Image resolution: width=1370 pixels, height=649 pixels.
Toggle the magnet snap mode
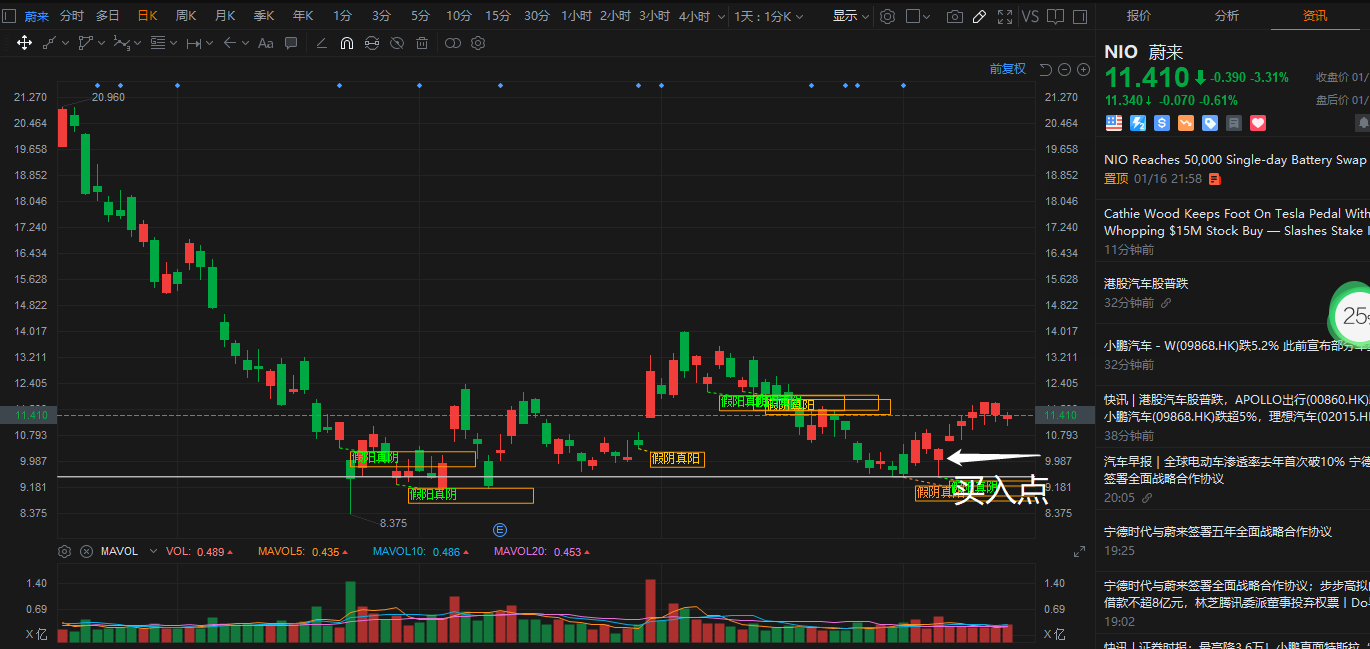[x=347, y=43]
